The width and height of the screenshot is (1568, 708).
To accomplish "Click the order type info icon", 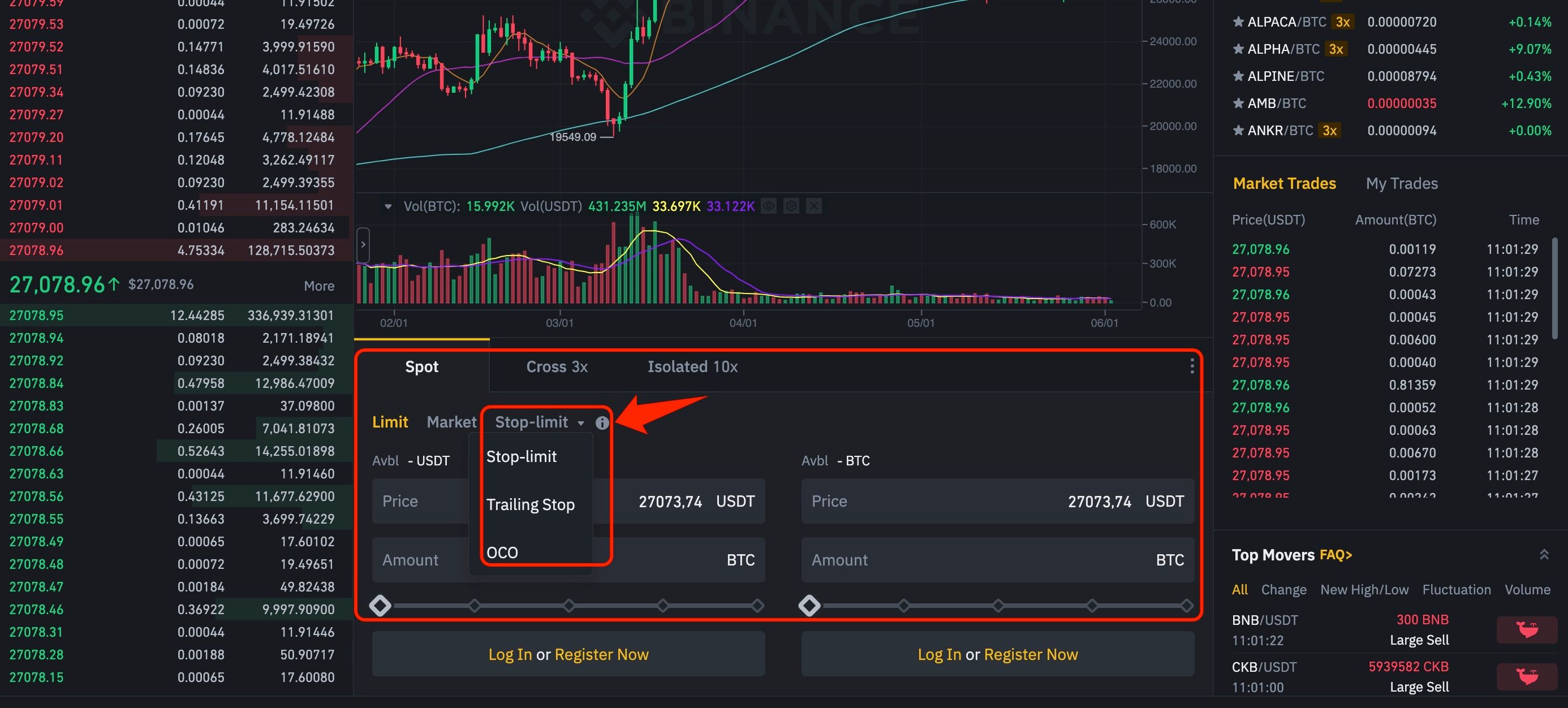I will 602,423.
